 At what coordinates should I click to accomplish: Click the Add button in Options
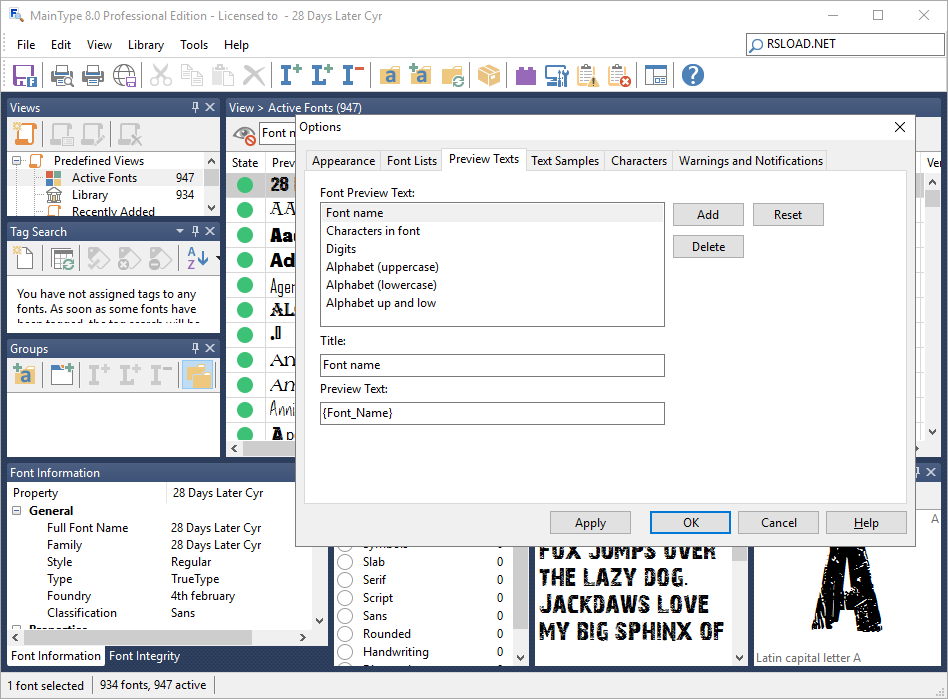coord(708,215)
